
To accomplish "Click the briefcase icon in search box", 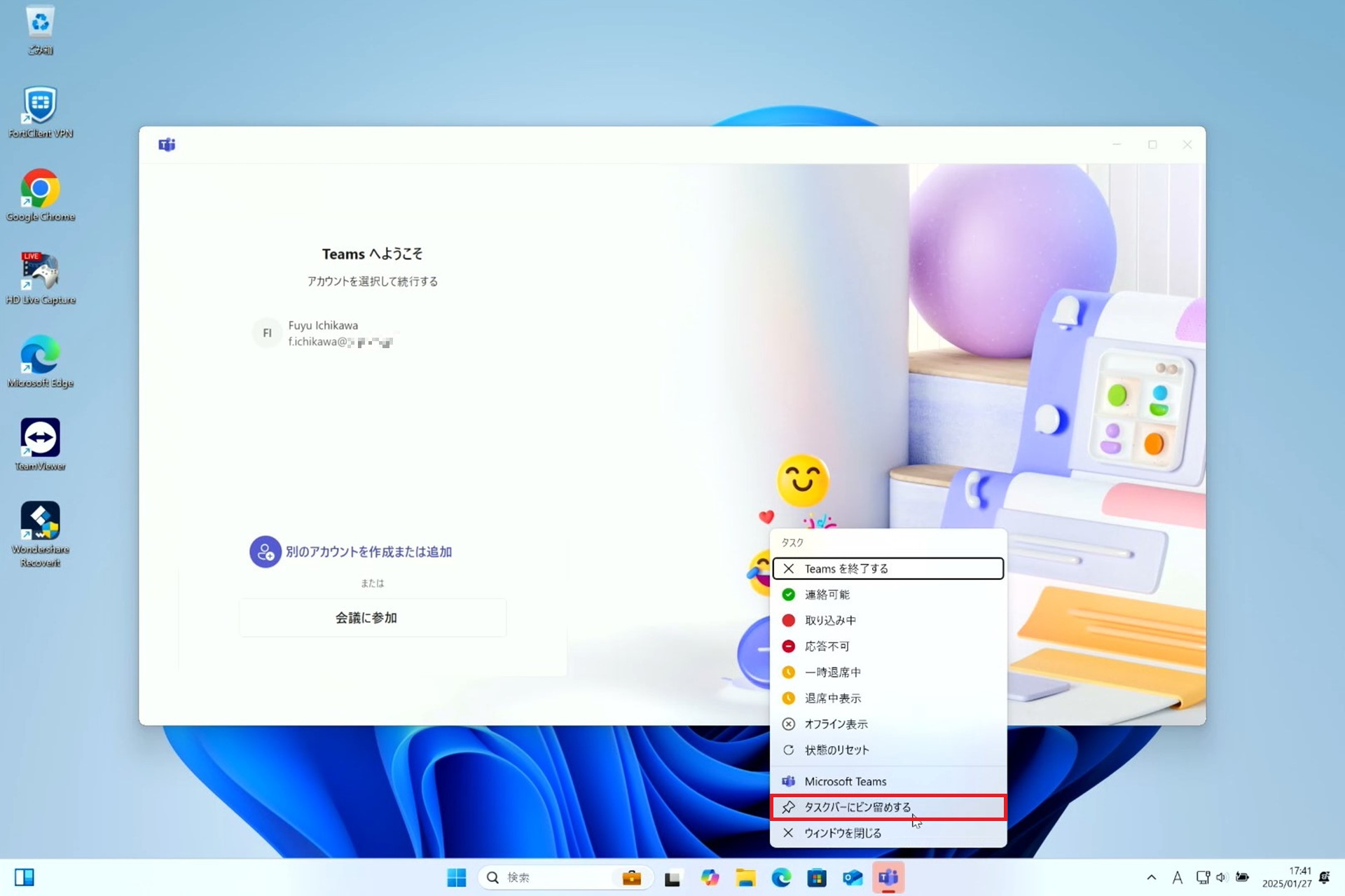I will click(x=632, y=877).
